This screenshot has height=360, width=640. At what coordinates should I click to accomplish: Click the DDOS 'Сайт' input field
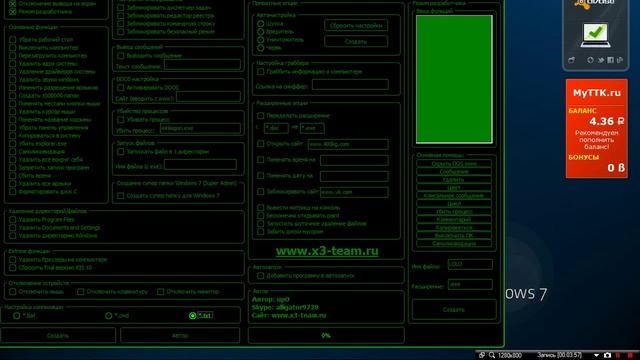tap(208, 97)
